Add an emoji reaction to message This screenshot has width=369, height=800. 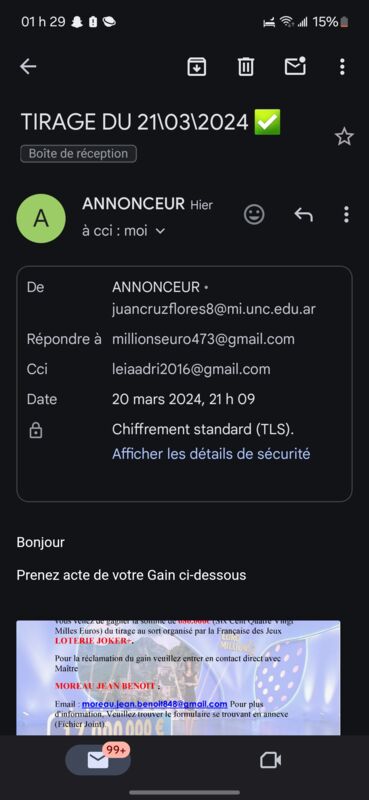click(x=254, y=215)
